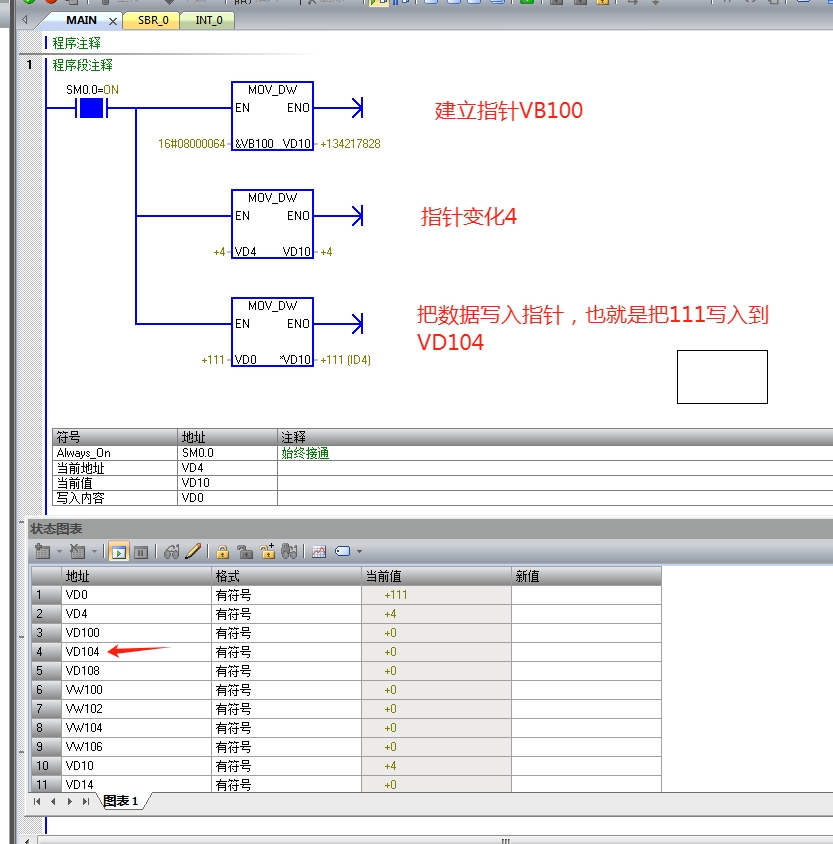The width and height of the screenshot is (833, 844).
Task: Click the unforce all lock icon
Action: pyautogui.click(x=267, y=551)
